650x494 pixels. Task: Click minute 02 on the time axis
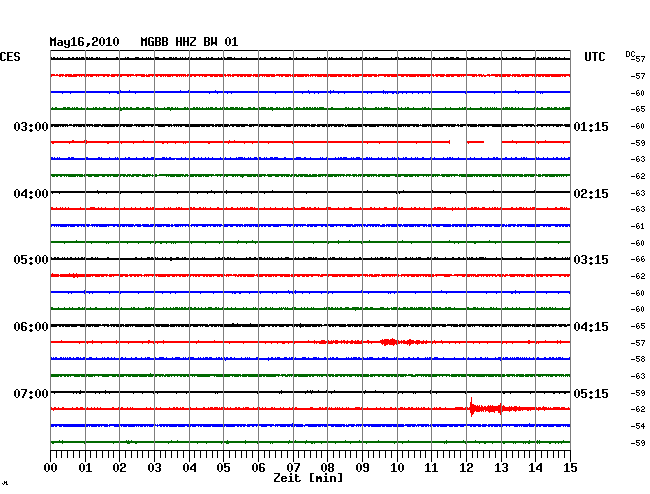coord(119,467)
